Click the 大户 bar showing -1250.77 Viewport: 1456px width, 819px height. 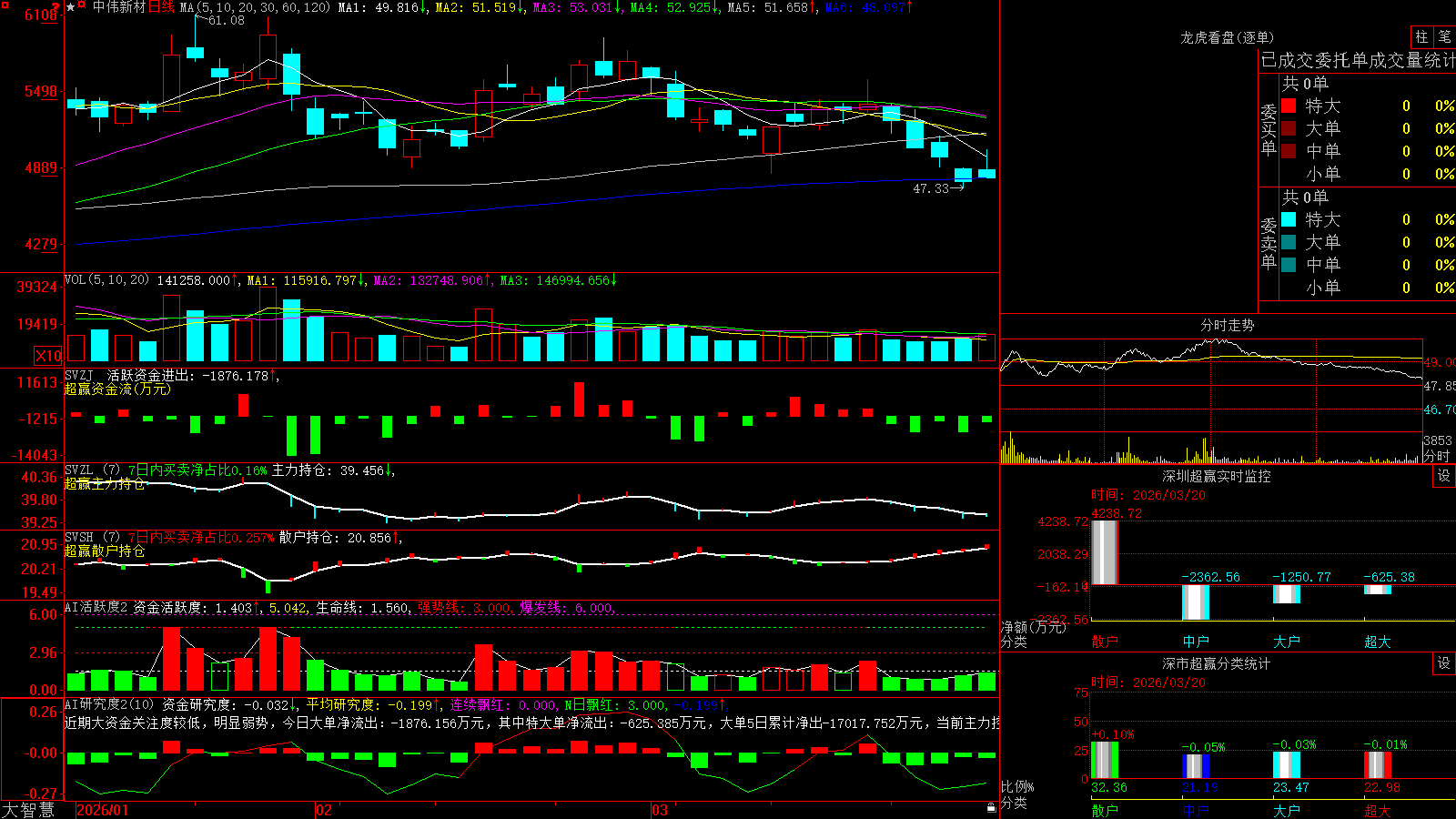click(x=1287, y=594)
